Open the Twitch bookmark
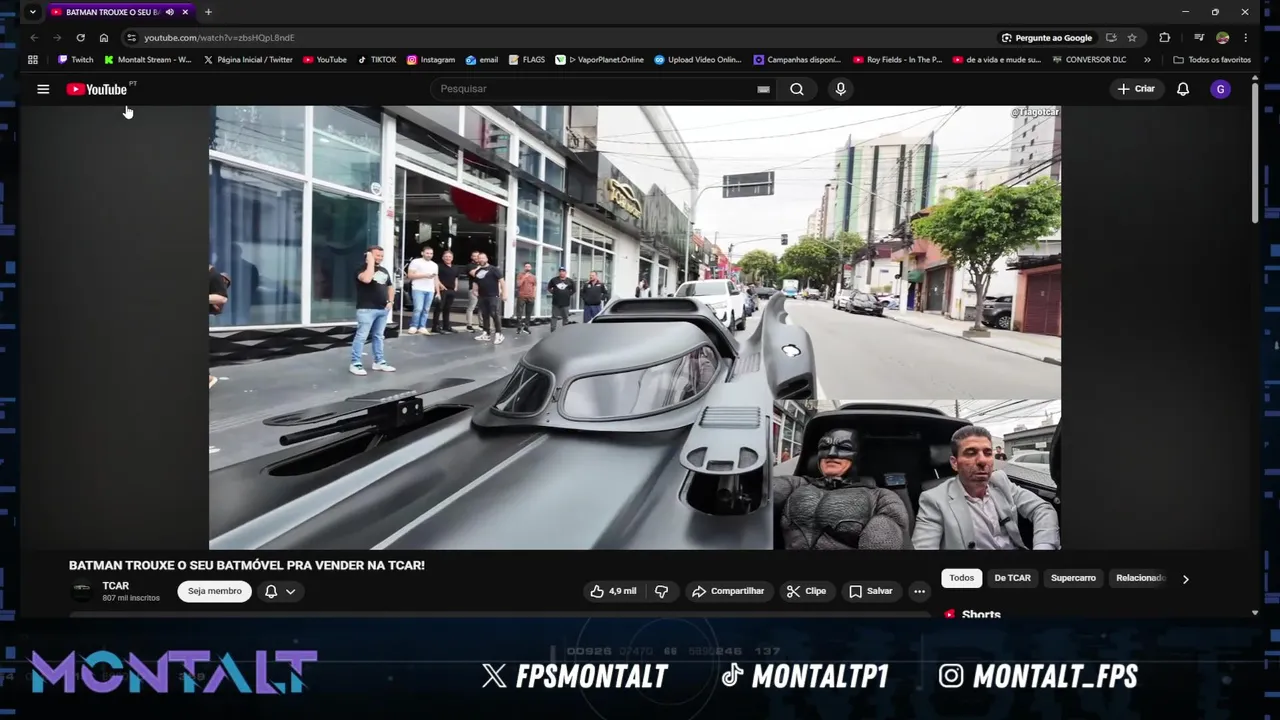Screen dimensions: 1280x720 click(75, 60)
